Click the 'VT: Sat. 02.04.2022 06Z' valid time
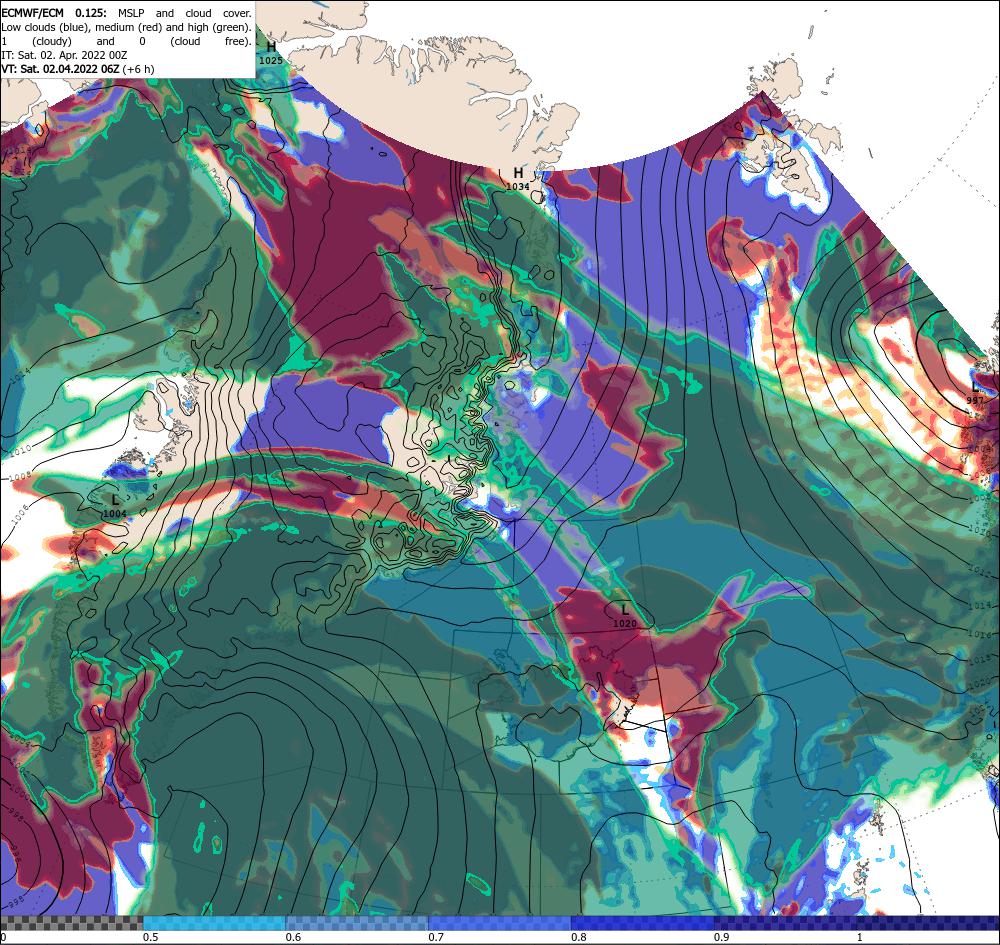Screen dimensions: 1000x945 coord(60,70)
